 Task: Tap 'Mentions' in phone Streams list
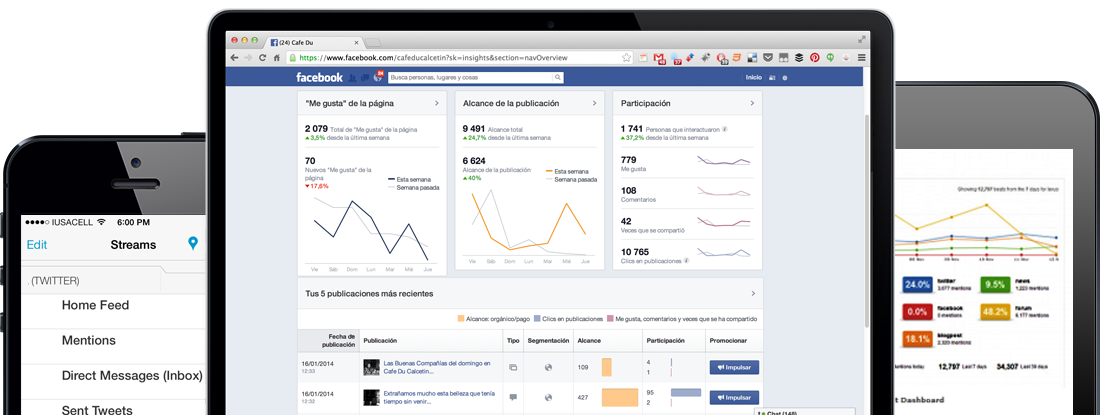(x=88, y=340)
